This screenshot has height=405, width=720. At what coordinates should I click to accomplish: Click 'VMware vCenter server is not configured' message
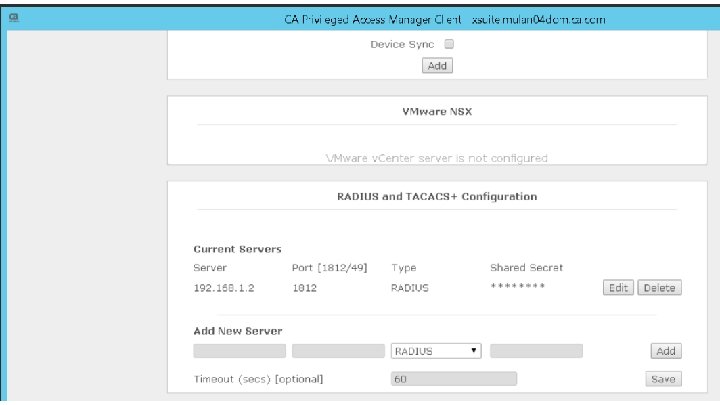tap(437, 158)
